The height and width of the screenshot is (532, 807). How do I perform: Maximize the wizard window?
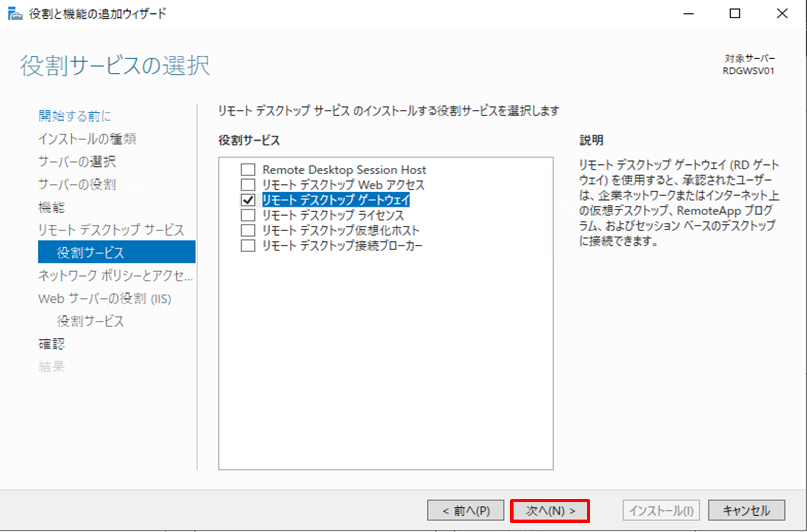[x=735, y=14]
